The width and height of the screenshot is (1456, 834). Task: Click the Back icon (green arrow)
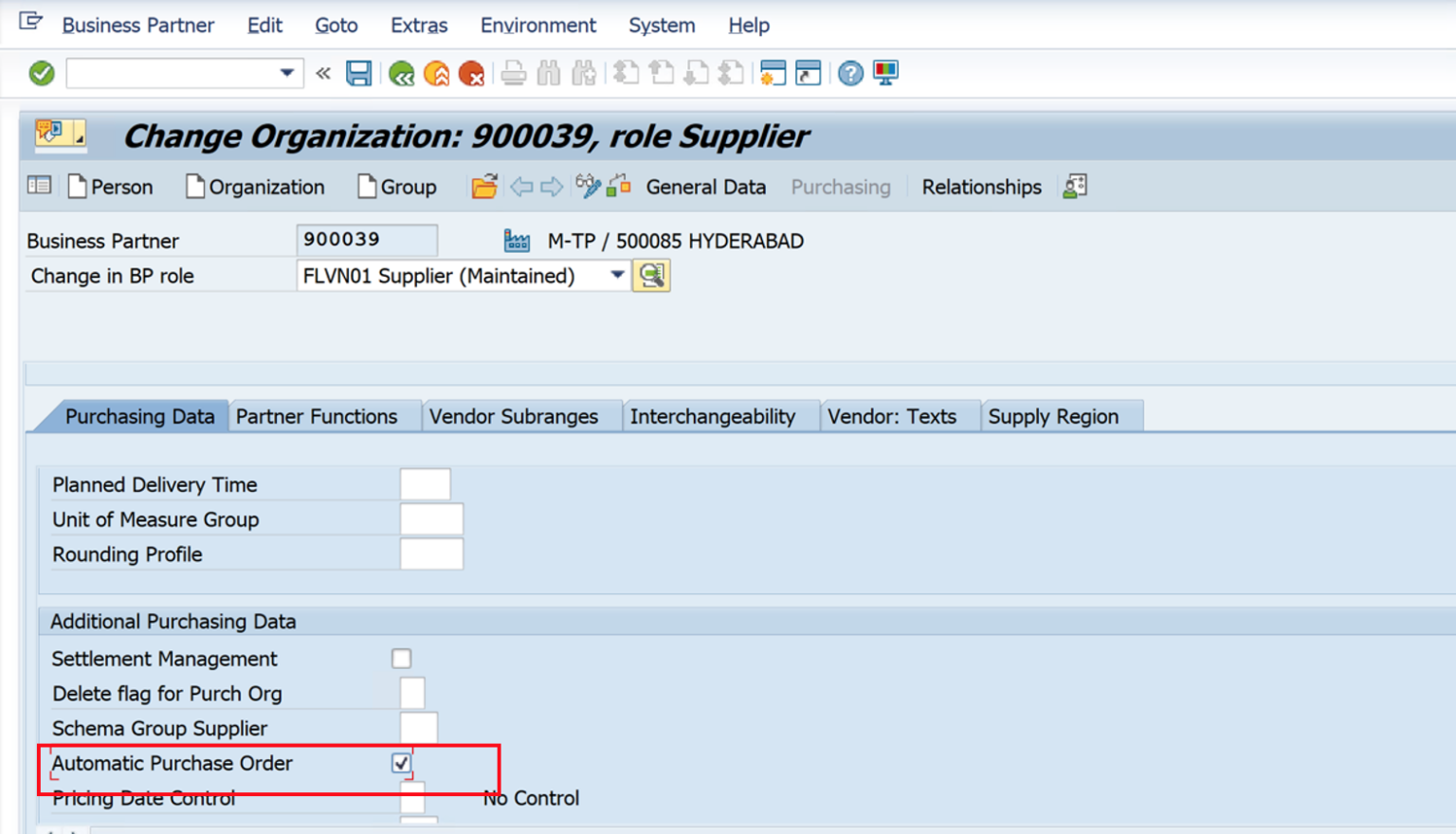coord(401,73)
